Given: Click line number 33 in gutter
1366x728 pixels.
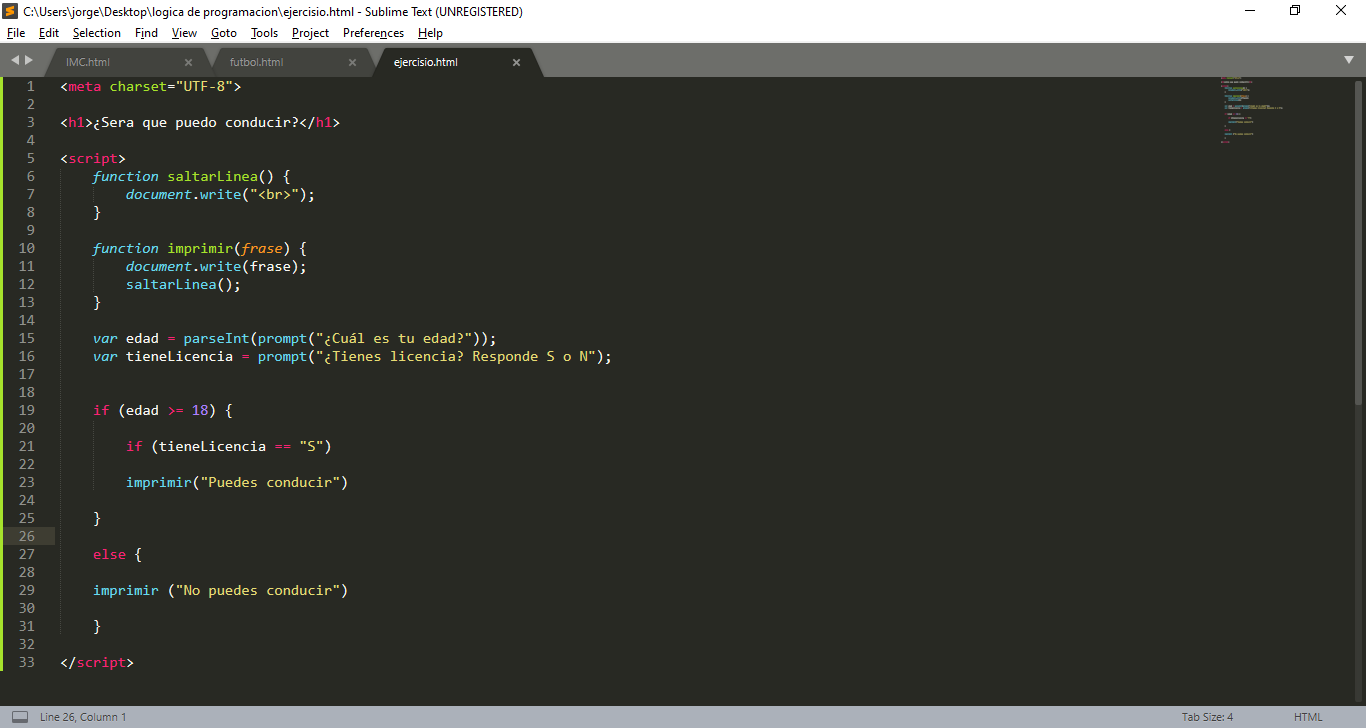Looking at the screenshot, I should (26, 662).
